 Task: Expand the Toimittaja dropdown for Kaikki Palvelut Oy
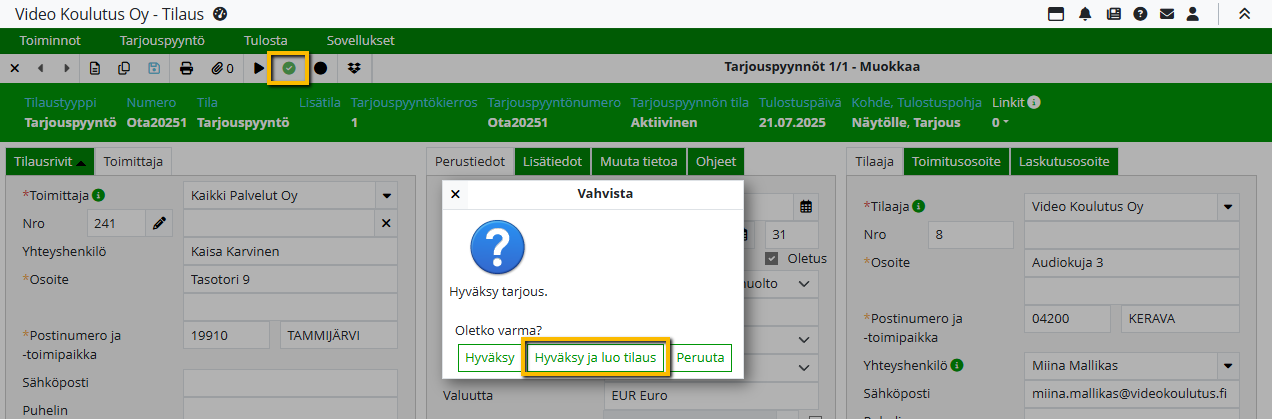pos(386,196)
